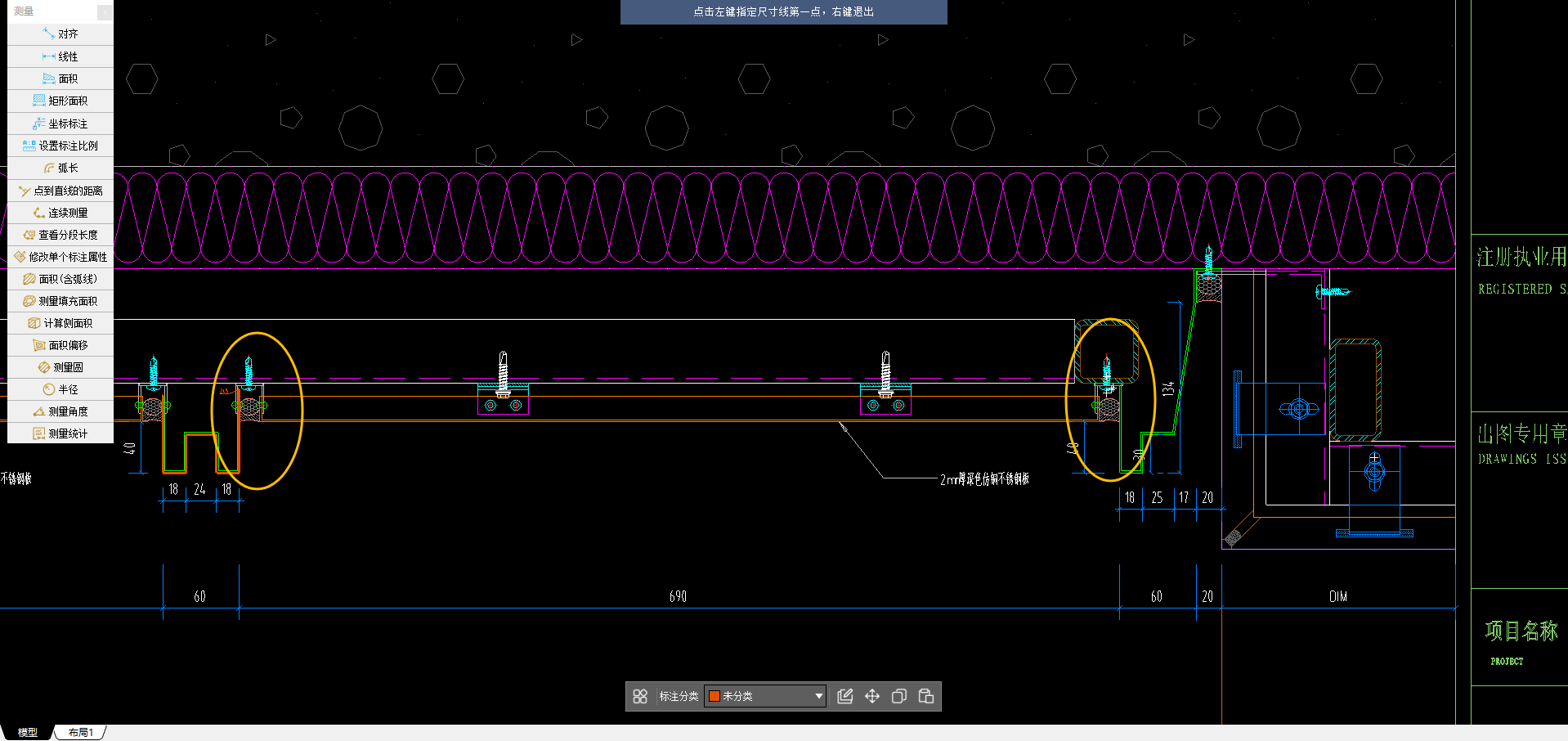Viewport: 1568px width, 741px height.
Task: Select the 对齐 aligned measurement tool
Action: click(60, 34)
